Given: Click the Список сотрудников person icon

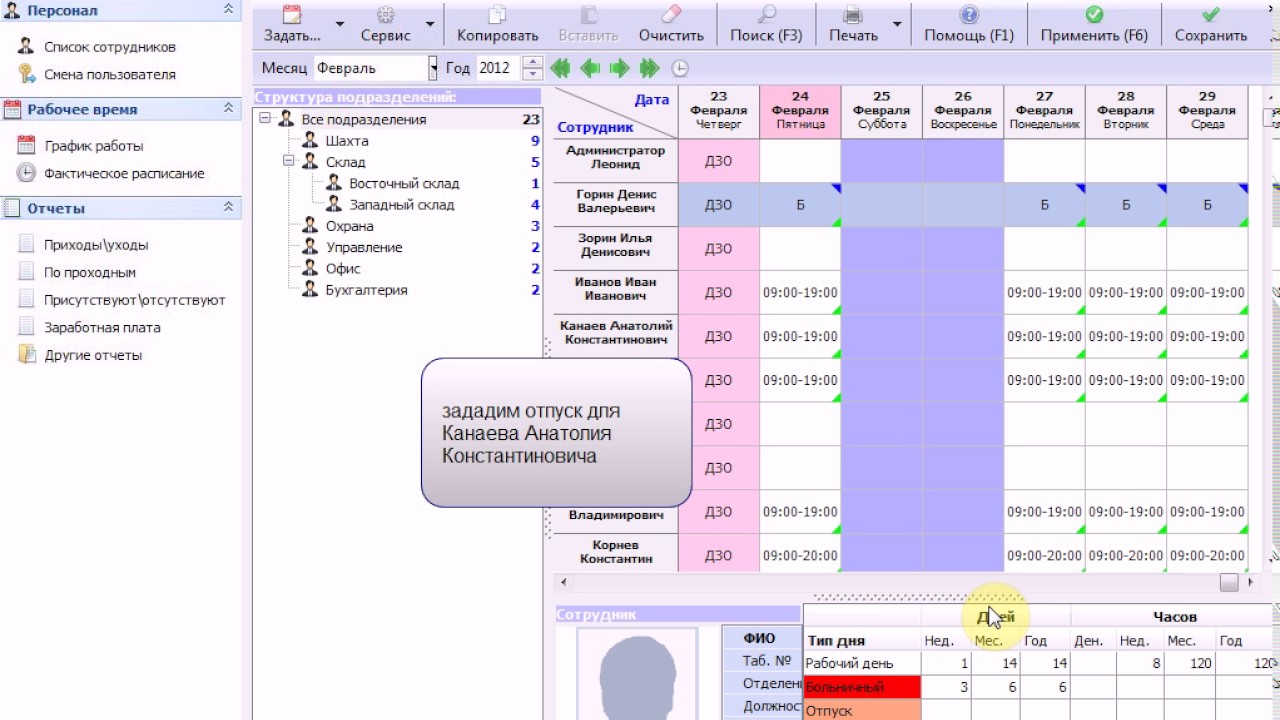Looking at the screenshot, I should click(x=26, y=46).
